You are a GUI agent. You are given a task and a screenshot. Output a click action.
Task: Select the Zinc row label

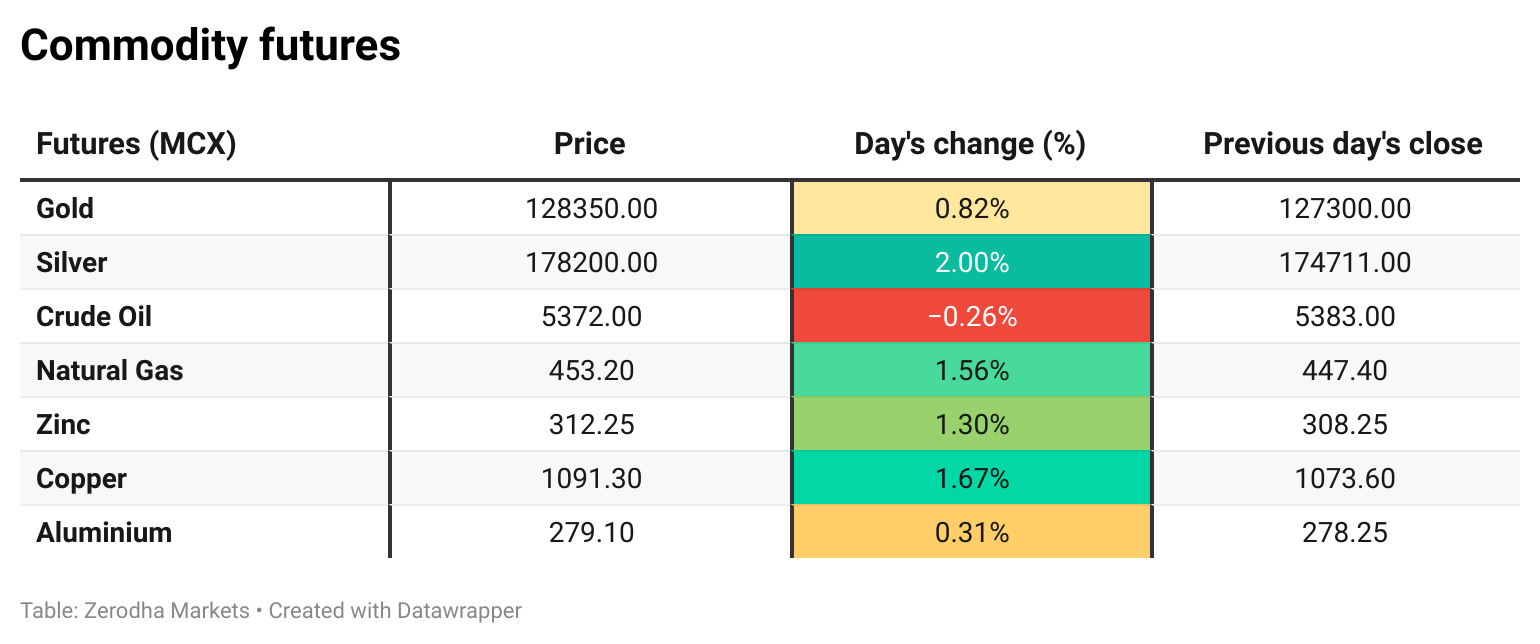[63, 425]
